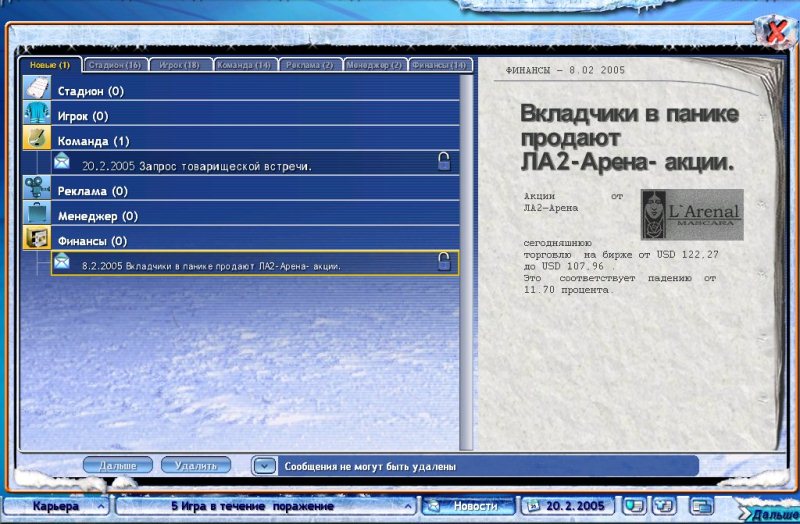Click the Команда category icon
800x524 pixels.
click(37, 140)
